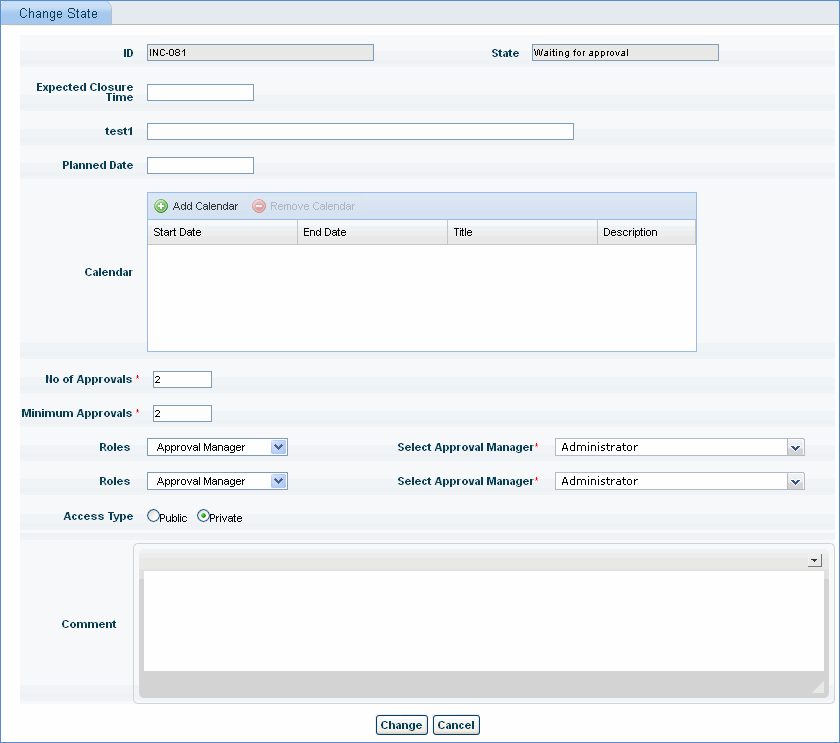840x743 pixels.
Task: Expand the comment editor toolbar arrow
Action: coord(814,561)
